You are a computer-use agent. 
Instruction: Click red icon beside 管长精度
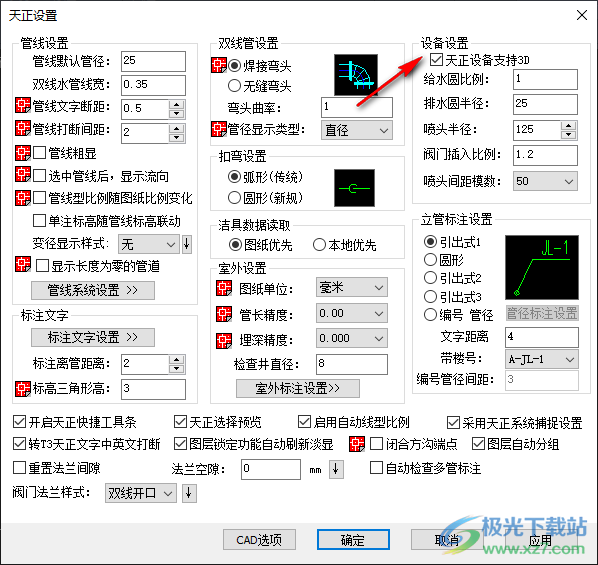pyautogui.click(x=224, y=314)
